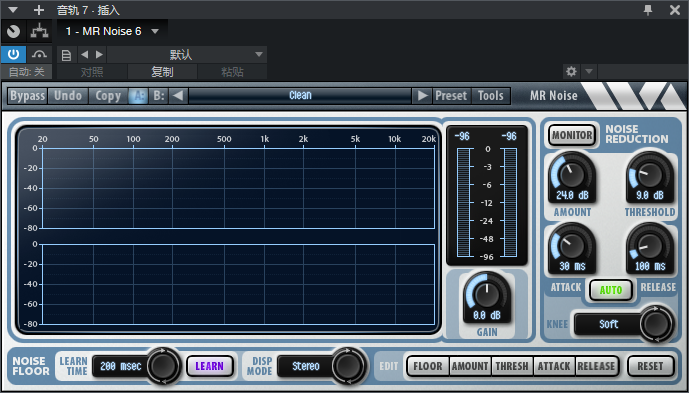The width and height of the screenshot is (689, 393).
Task: Click the DISP MODE Stereo field
Action: pos(306,366)
